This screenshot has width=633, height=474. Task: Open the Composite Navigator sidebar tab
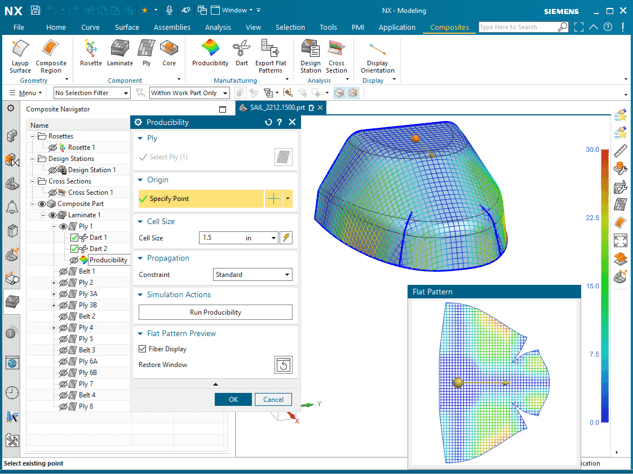pos(12,301)
